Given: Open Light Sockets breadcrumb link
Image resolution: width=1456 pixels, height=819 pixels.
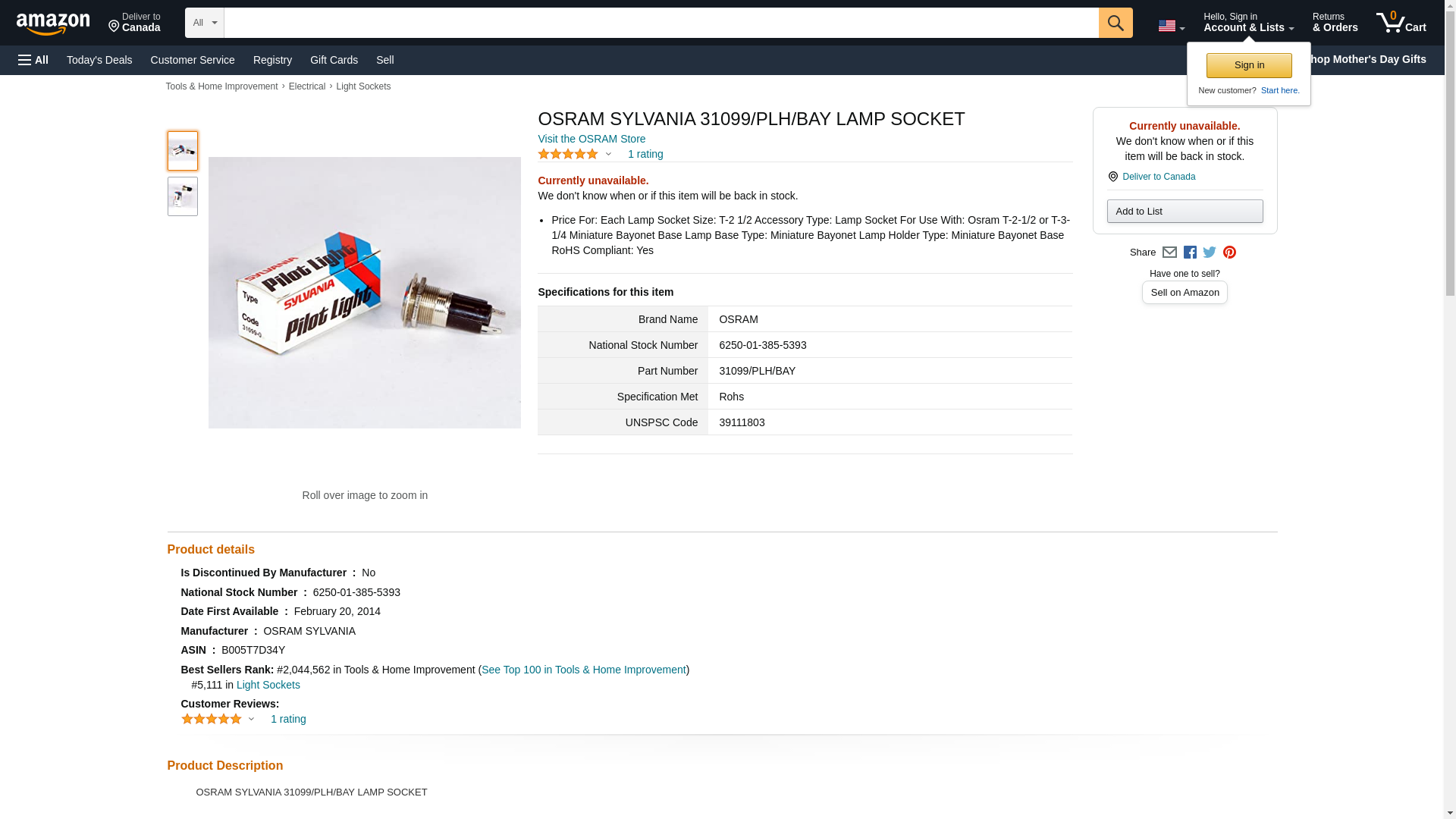Looking at the screenshot, I should pos(363,86).
